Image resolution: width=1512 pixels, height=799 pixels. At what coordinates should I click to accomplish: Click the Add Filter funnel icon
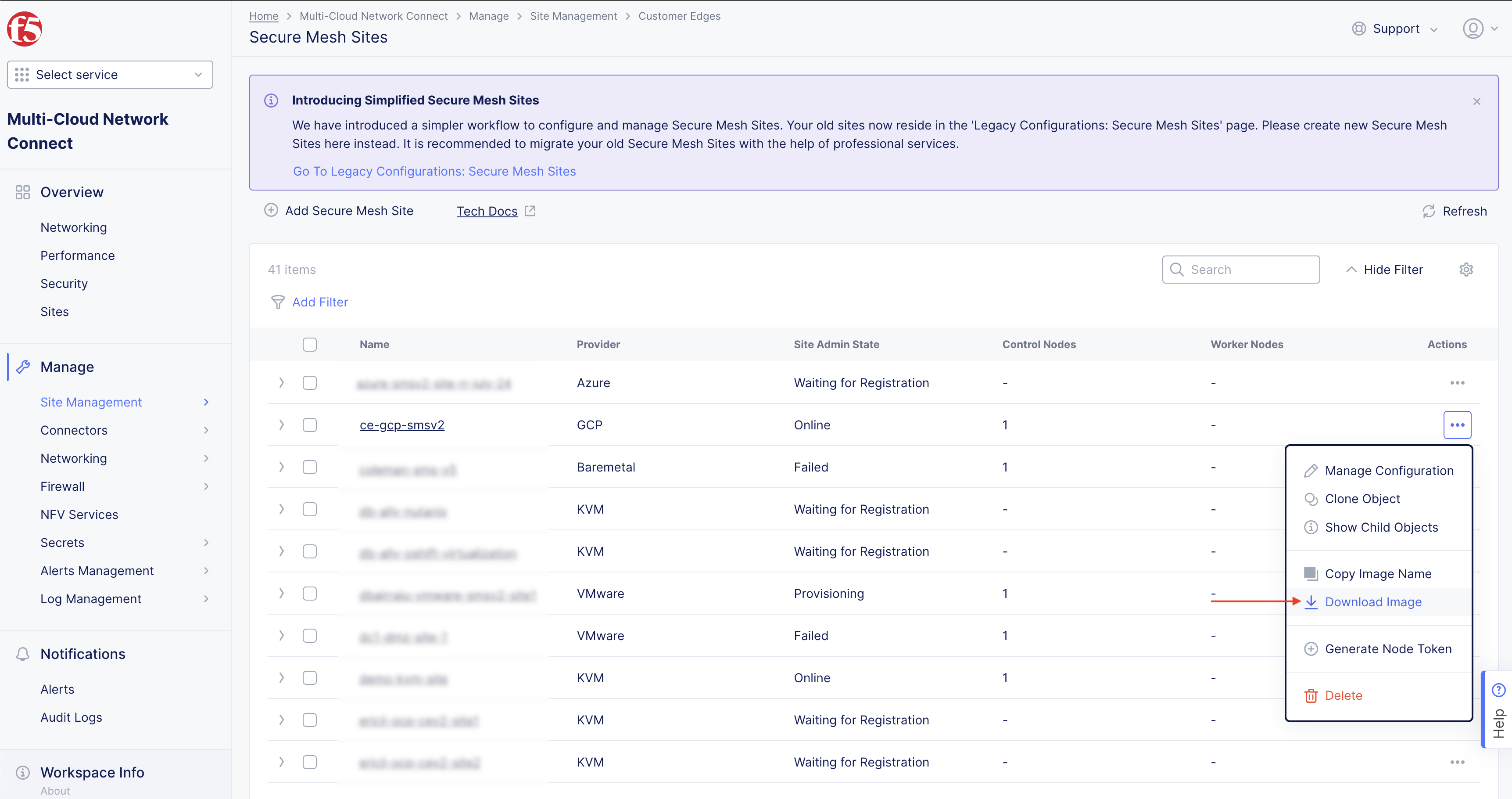(278, 302)
